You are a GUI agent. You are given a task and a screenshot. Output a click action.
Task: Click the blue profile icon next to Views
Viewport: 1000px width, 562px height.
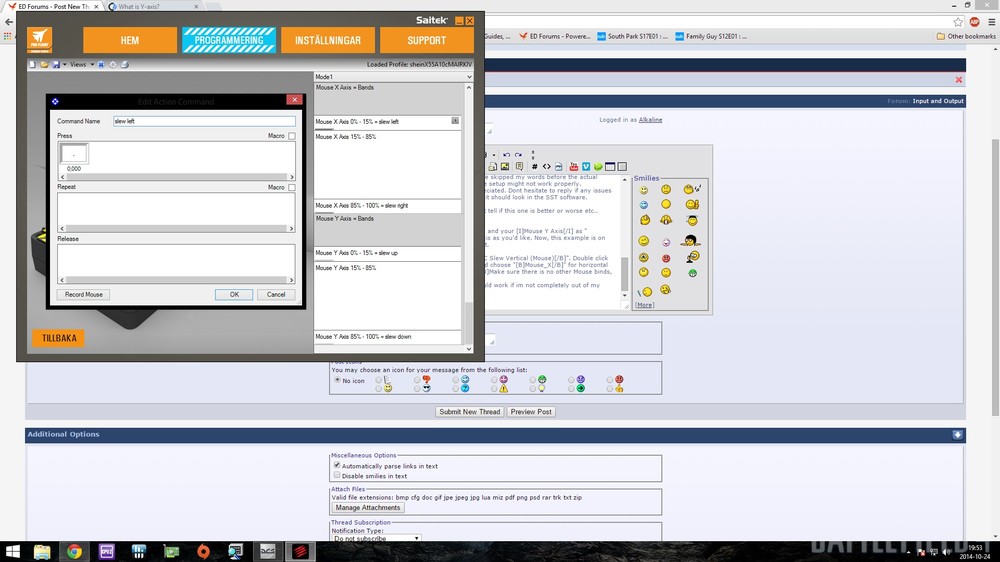101,64
